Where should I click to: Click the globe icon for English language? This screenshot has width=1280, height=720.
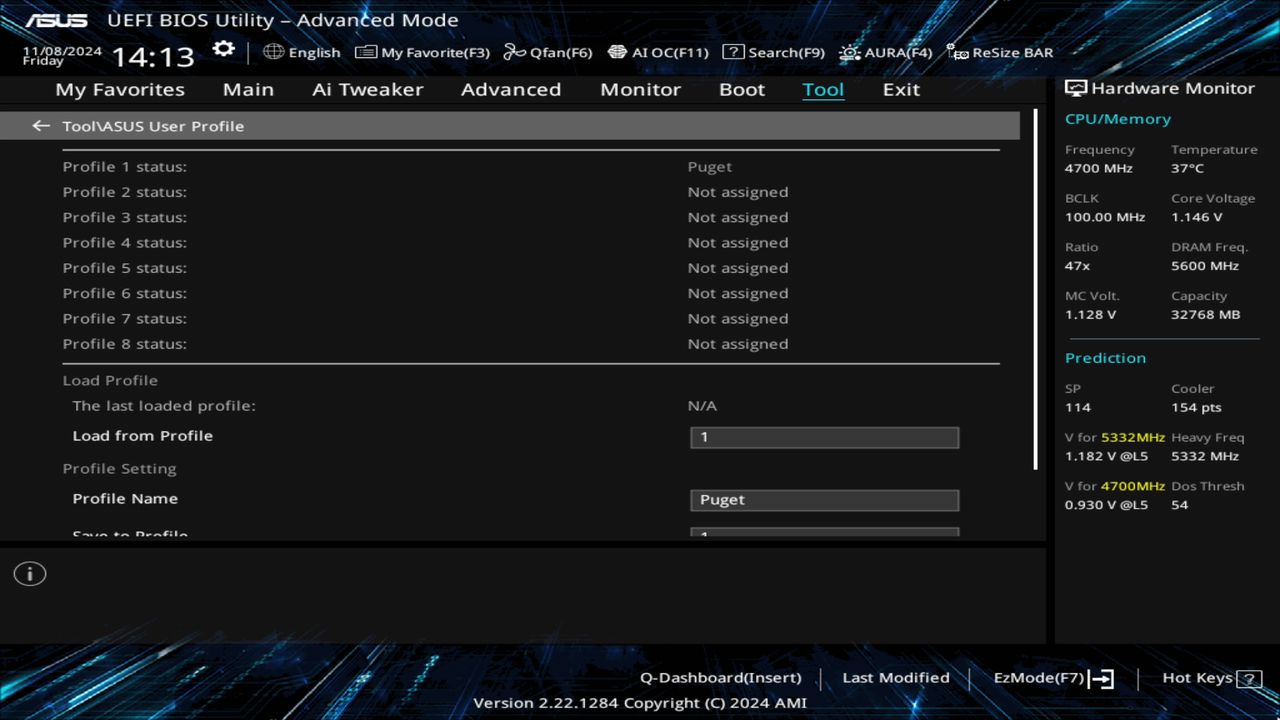[274, 51]
